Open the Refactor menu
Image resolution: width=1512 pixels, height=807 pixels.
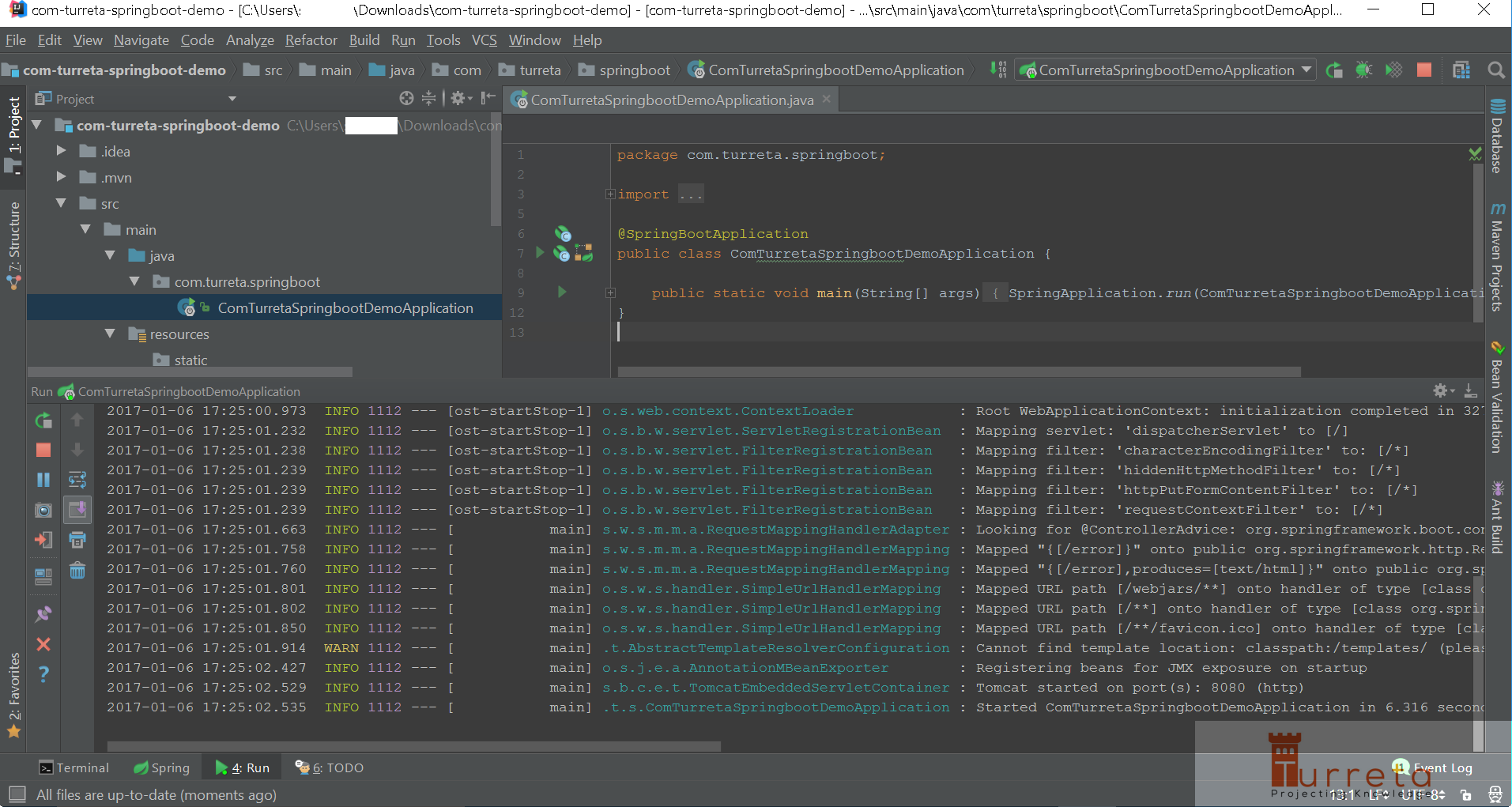(311, 40)
